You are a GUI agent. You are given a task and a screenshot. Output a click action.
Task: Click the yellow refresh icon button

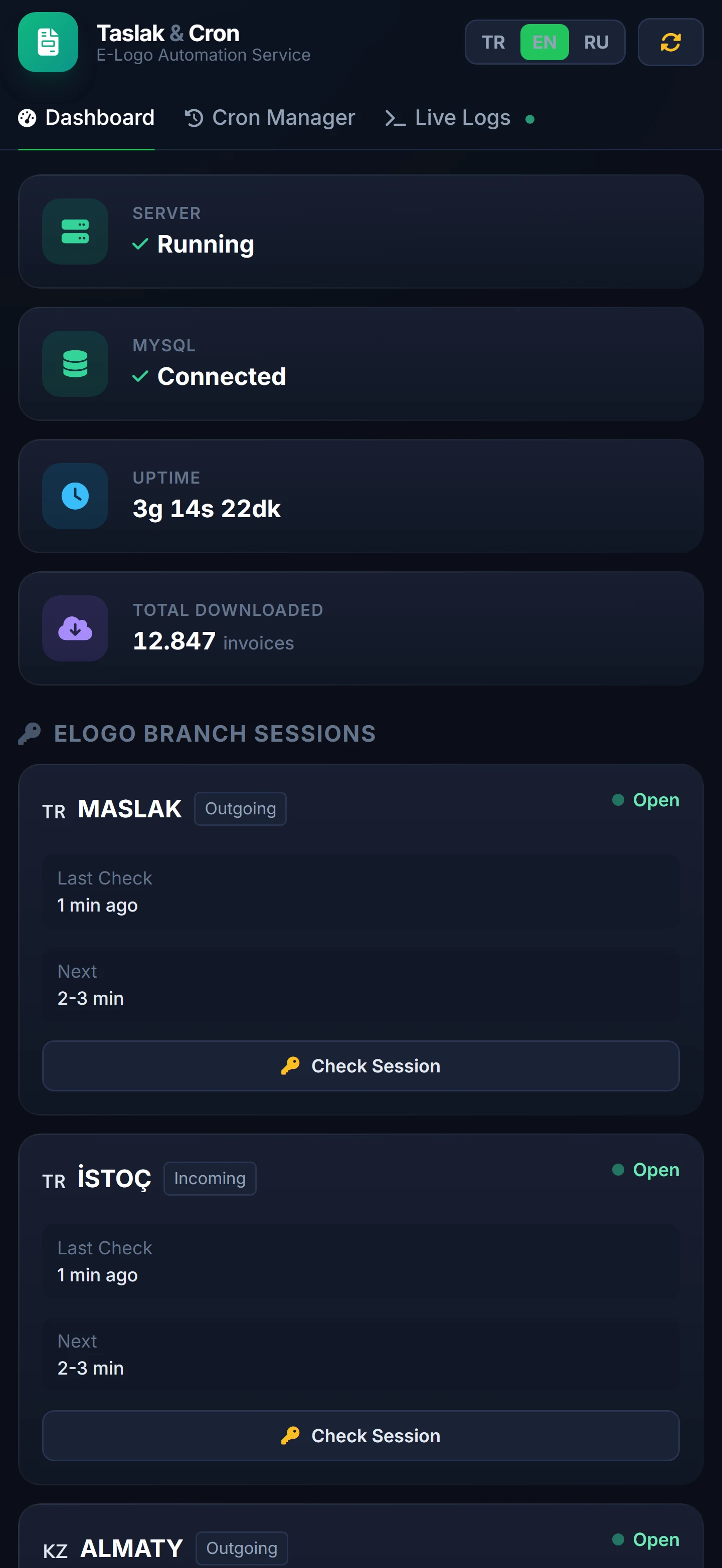coord(670,42)
